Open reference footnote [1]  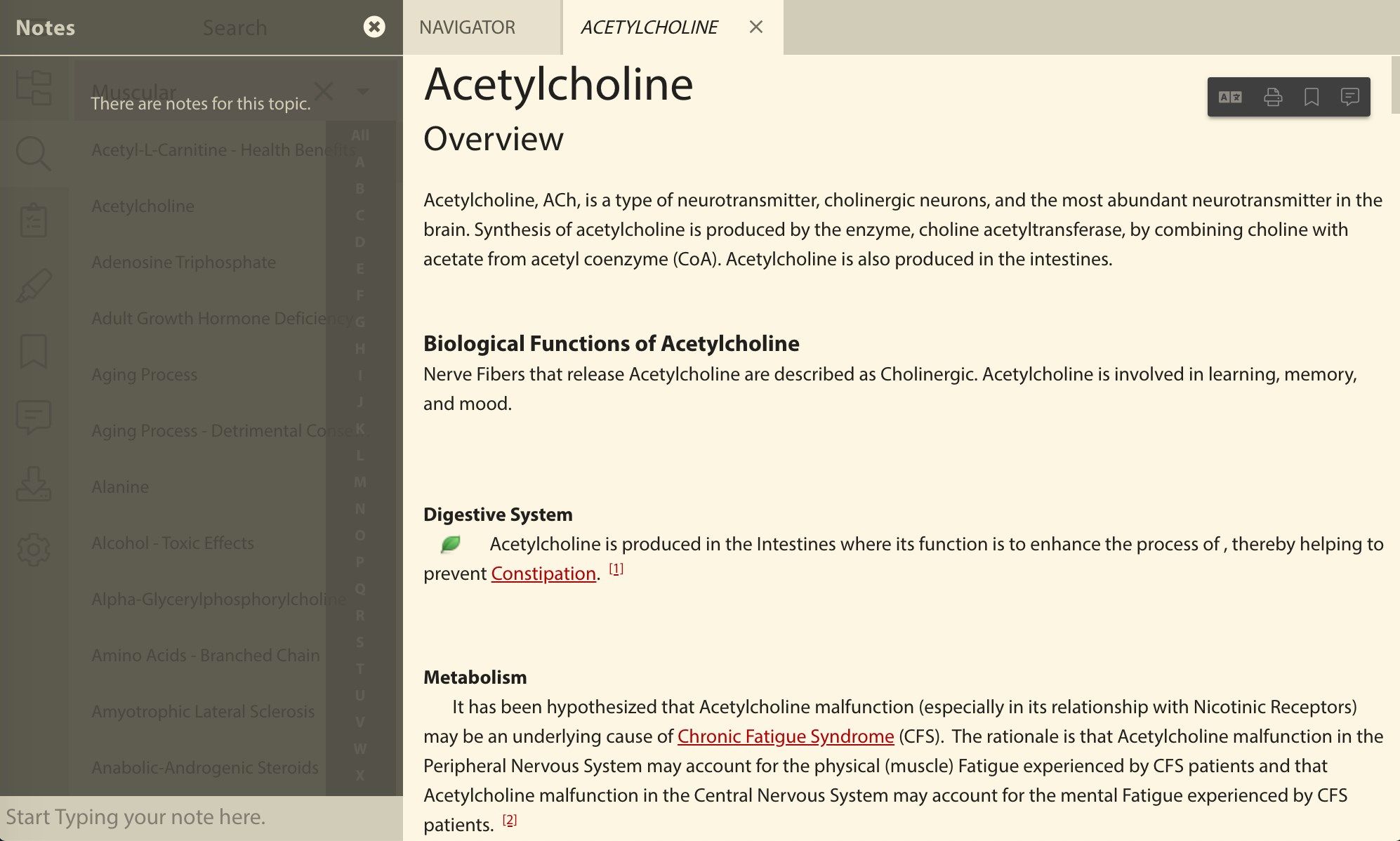click(616, 569)
